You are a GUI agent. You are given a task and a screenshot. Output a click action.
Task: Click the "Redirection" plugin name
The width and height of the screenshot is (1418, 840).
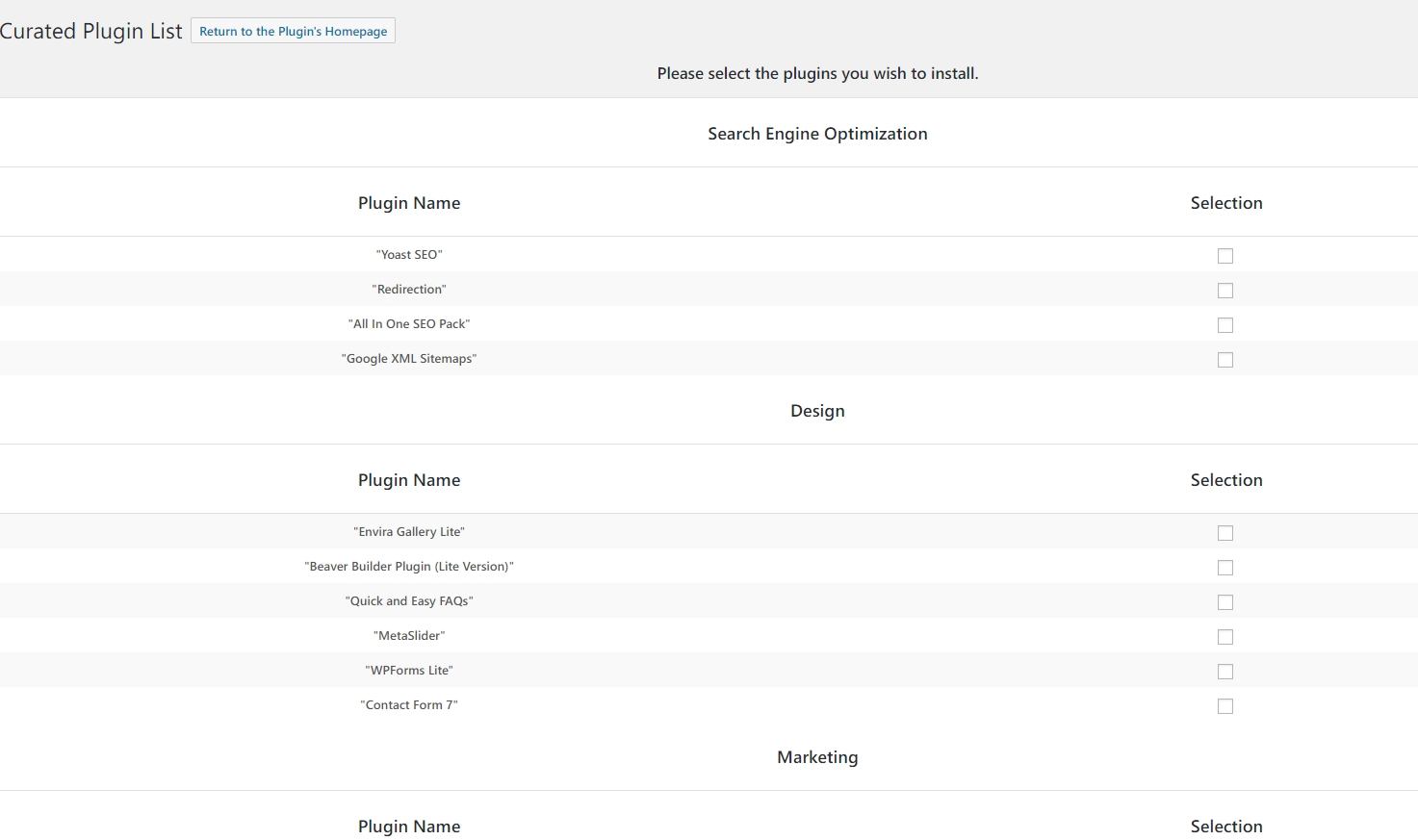(409, 290)
